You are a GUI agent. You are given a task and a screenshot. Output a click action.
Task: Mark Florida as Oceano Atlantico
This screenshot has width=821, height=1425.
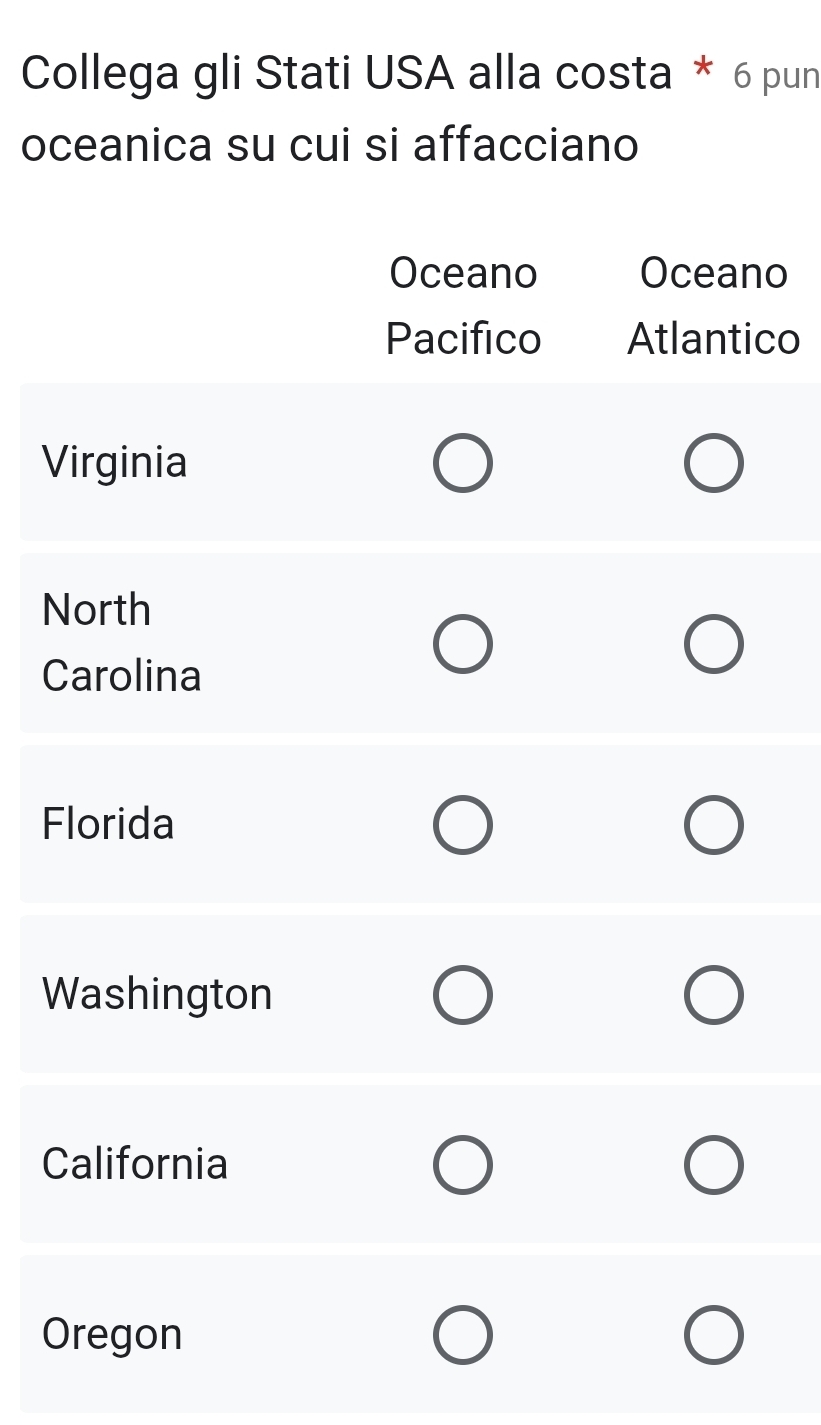tap(714, 825)
